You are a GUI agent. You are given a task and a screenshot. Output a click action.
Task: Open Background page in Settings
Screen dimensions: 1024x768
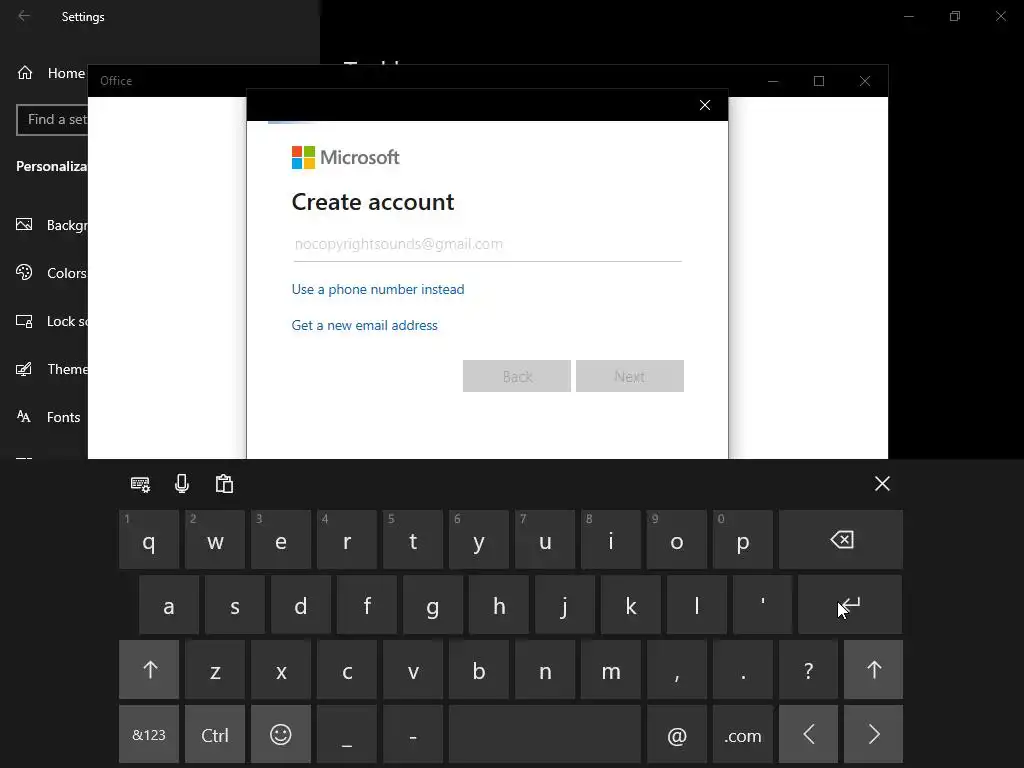coord(51,225)
